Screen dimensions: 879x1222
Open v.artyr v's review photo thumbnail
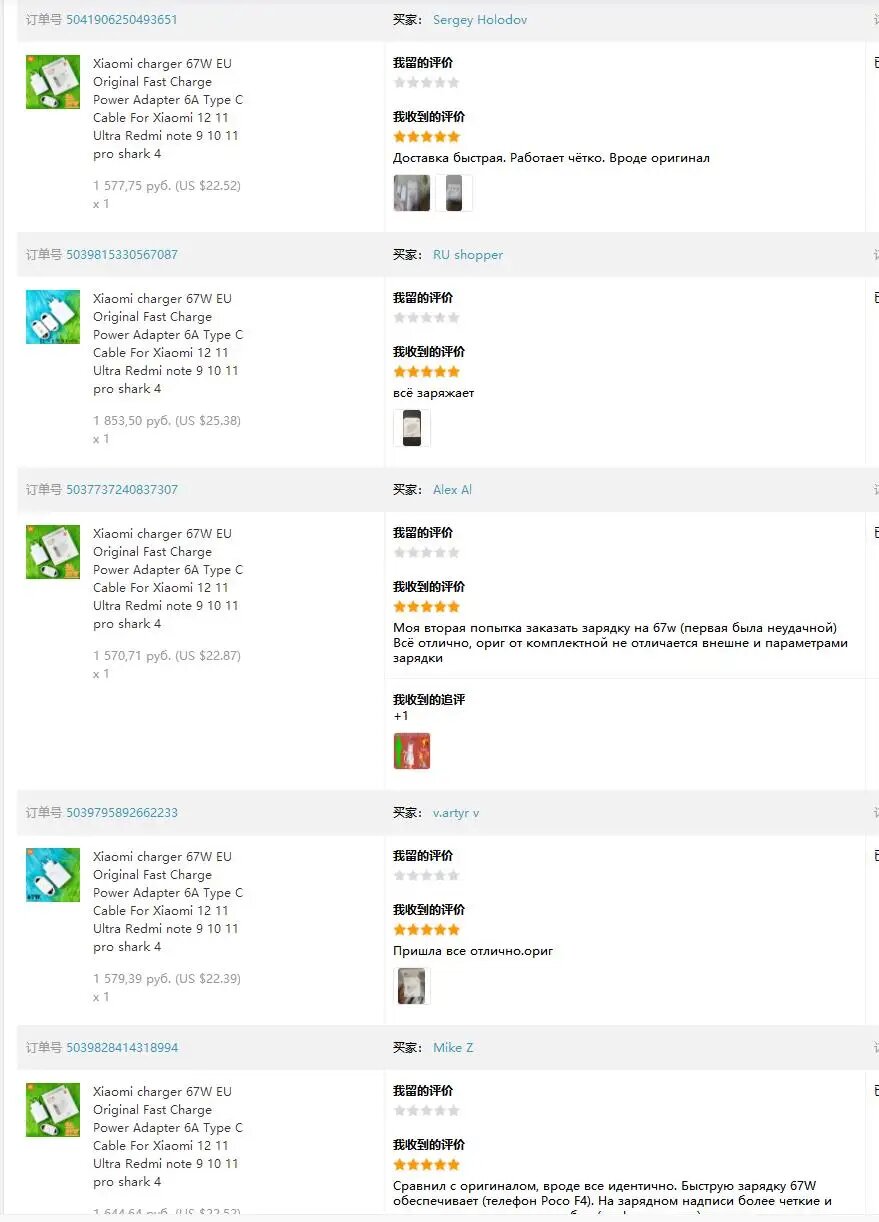pyautogui.click(x=412, y=986)
